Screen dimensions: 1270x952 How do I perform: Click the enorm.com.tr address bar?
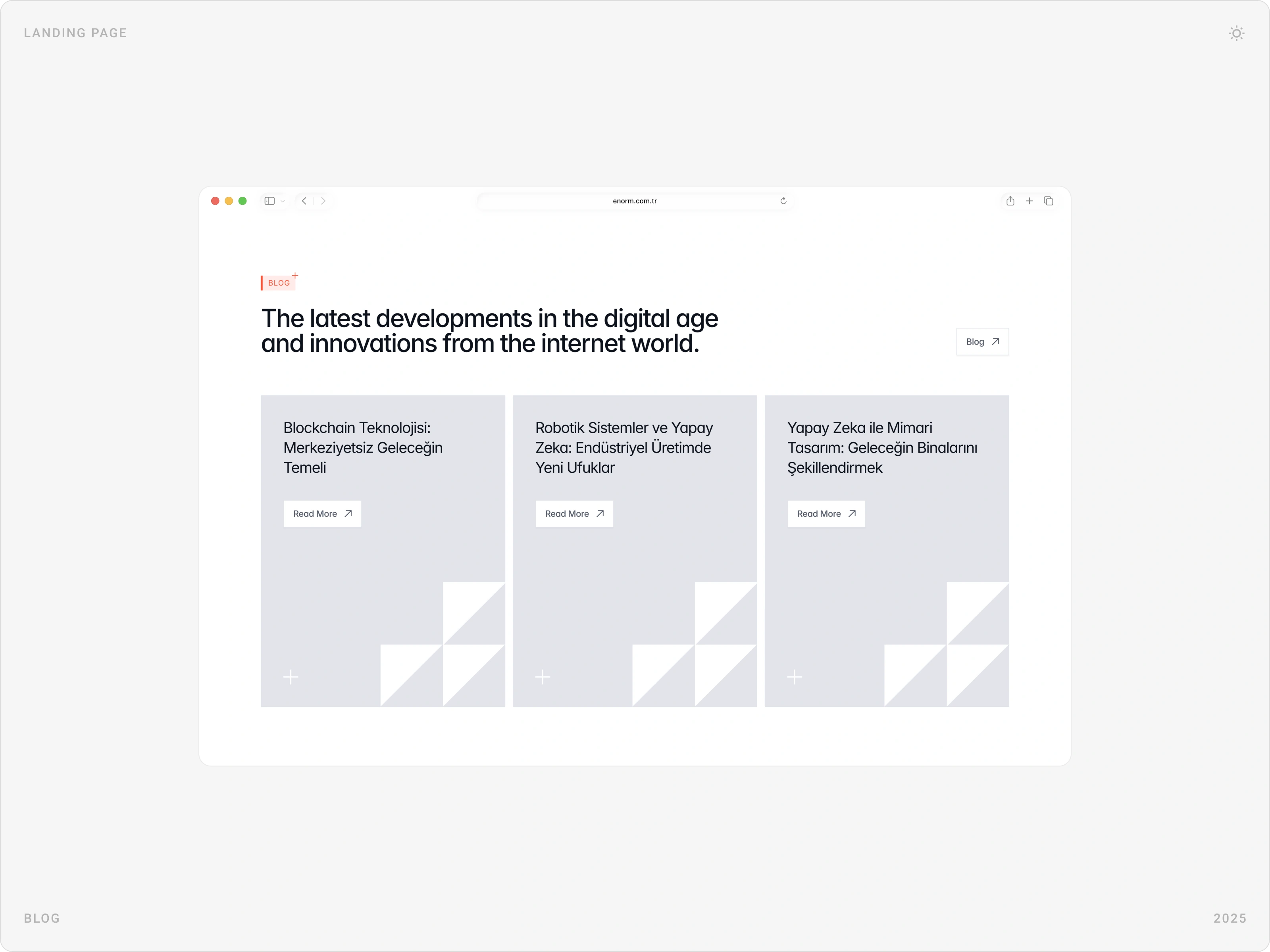click(635, 201)
